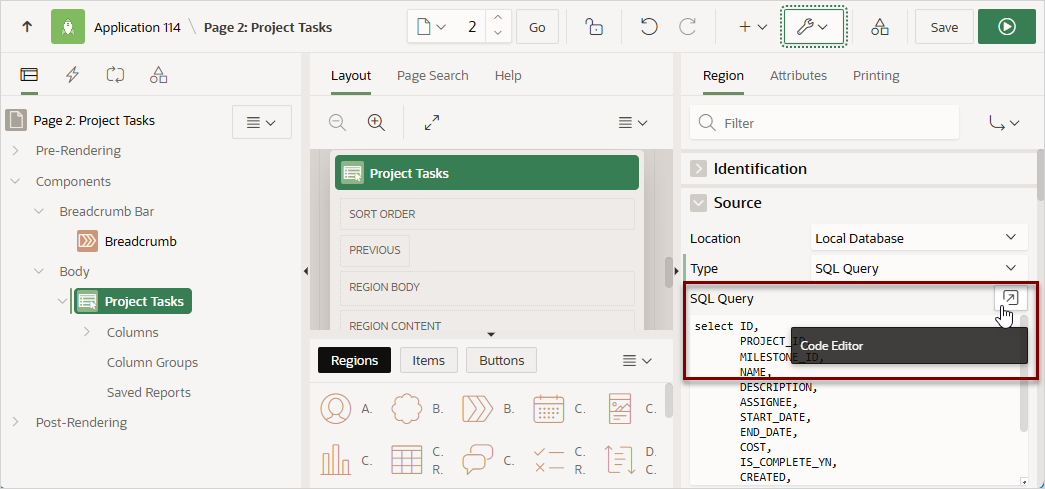
Task: Decrement the page number with down arrow
Action: [x=498, y=35]
